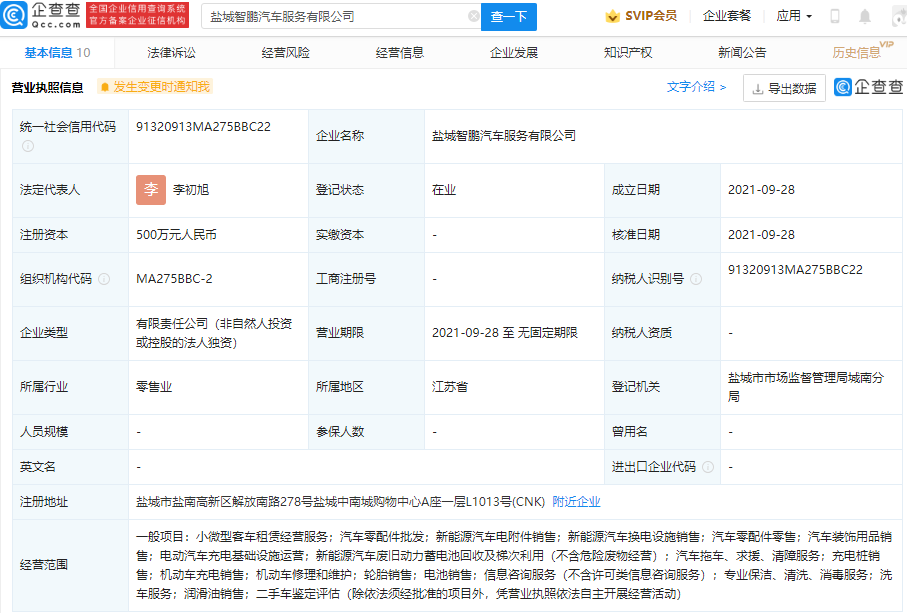Click the red 全国企业信用查询系统 badge
Viewport: 907px width, 613px height.
point(138,15)
